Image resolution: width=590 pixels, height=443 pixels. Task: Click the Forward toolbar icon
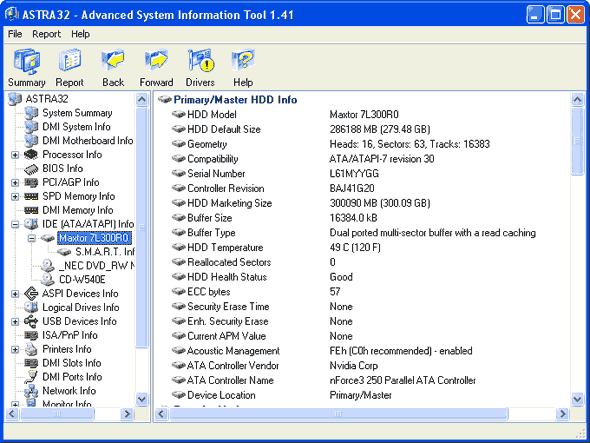pos(156,60)
